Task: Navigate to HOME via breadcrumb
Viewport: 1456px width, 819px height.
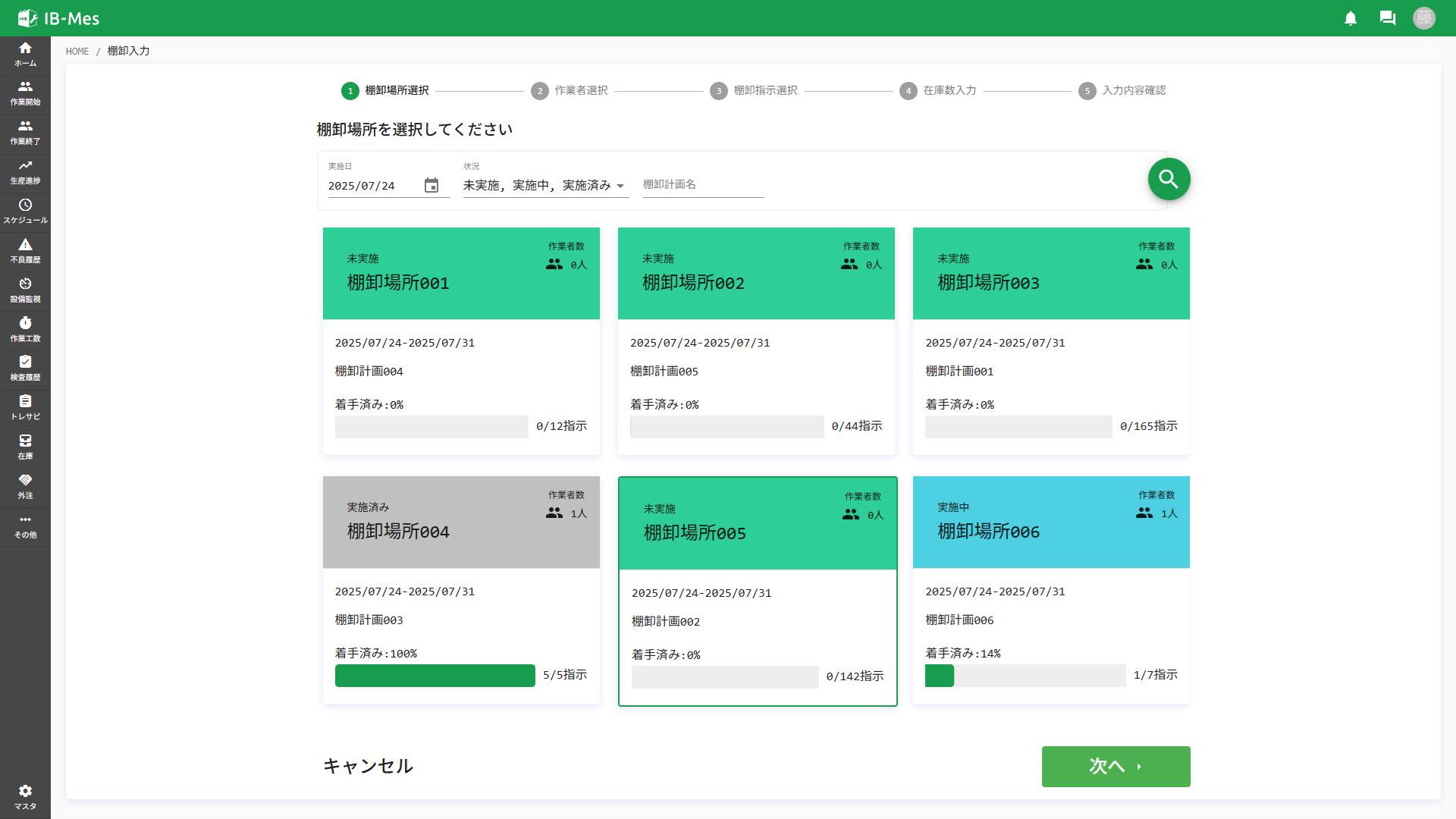Action: [x=77, y=51]
